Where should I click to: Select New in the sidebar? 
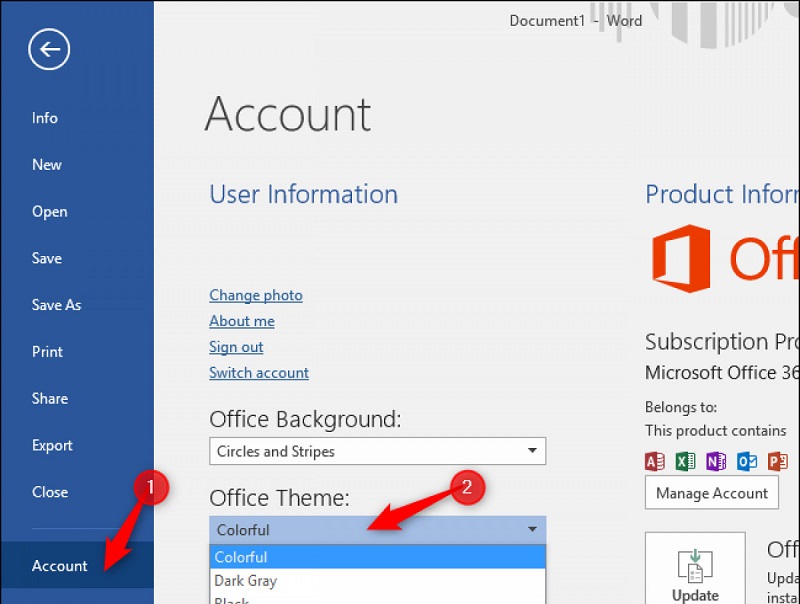(x=47, y=165)
